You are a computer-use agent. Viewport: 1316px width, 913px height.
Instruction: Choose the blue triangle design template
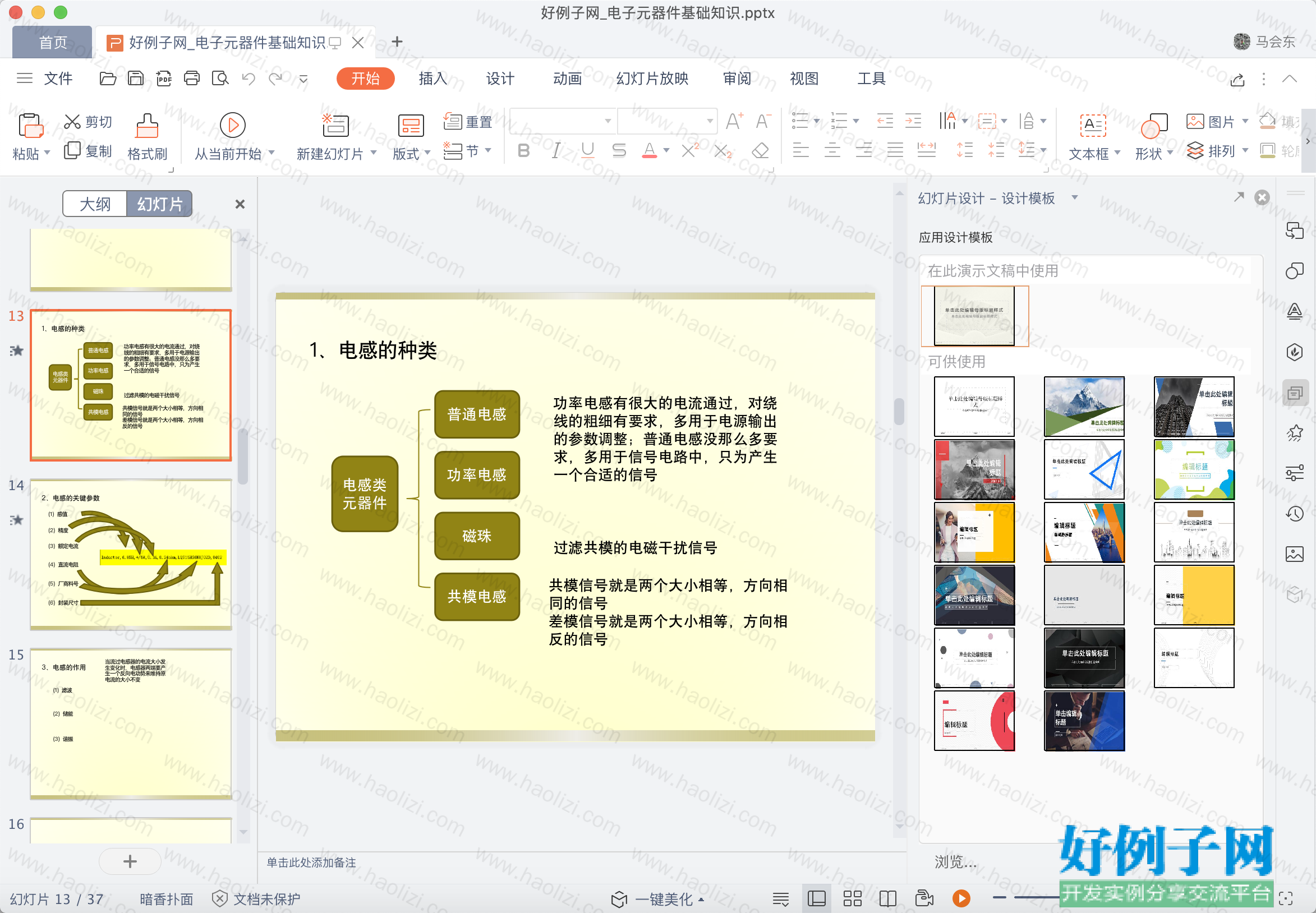(1084, 469)
